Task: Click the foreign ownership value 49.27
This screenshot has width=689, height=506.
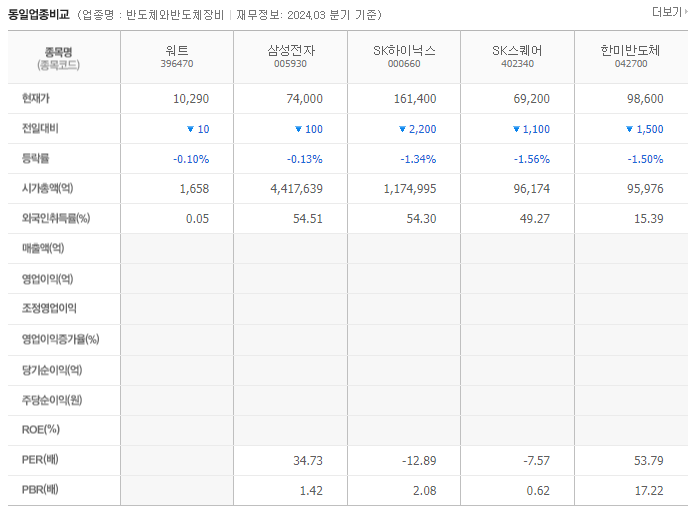Action: click(535, 219)
